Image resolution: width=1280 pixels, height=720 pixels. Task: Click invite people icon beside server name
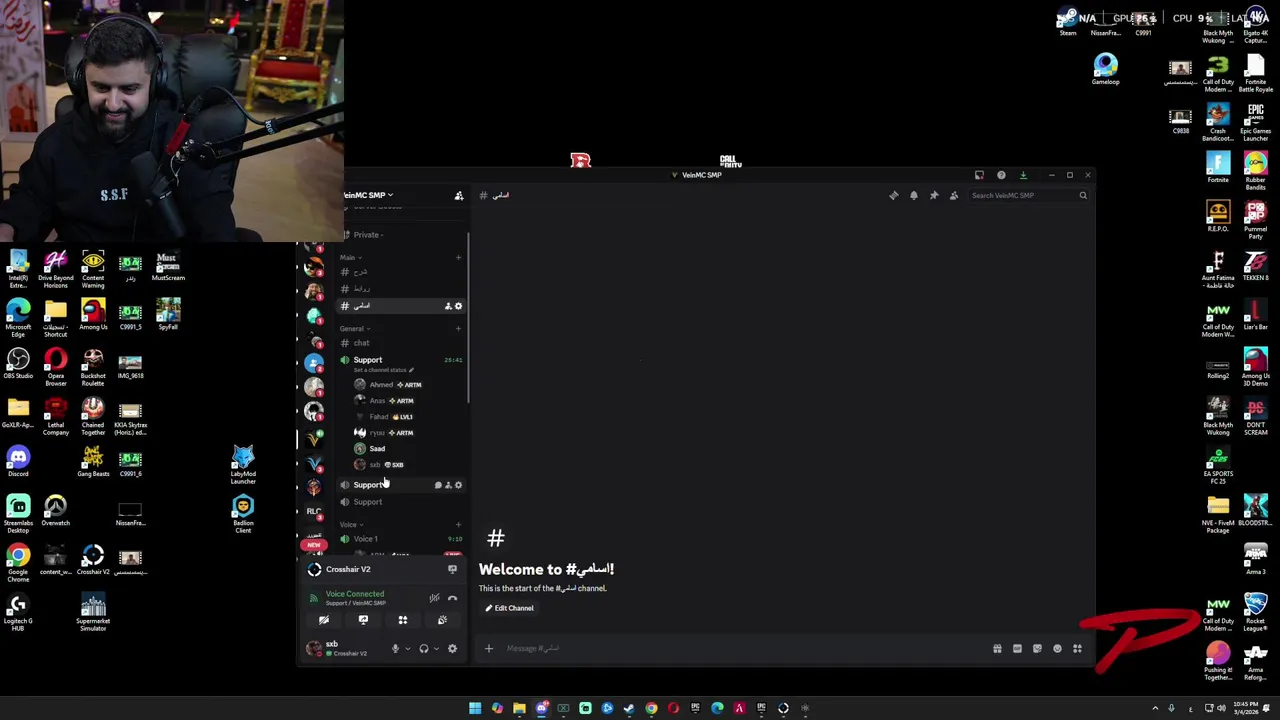tap(459, 196)
